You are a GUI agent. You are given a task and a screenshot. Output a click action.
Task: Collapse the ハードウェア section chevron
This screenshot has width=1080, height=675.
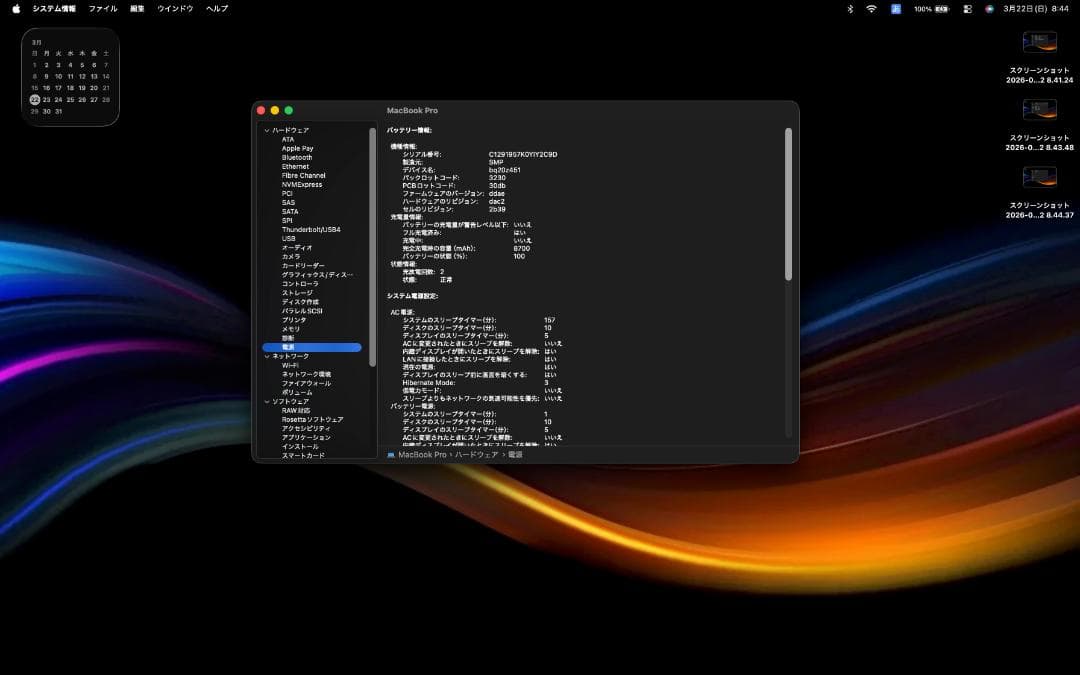click(267, 130)
